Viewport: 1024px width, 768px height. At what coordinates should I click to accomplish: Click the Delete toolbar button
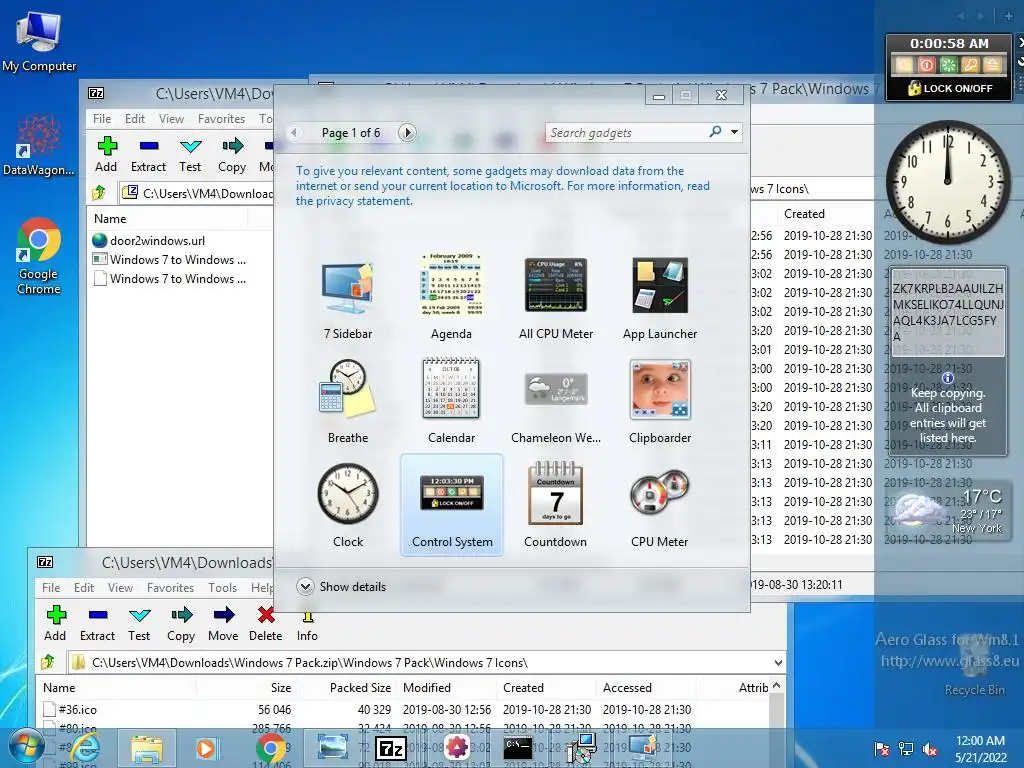pyautogui.click(x=266, y=624)
